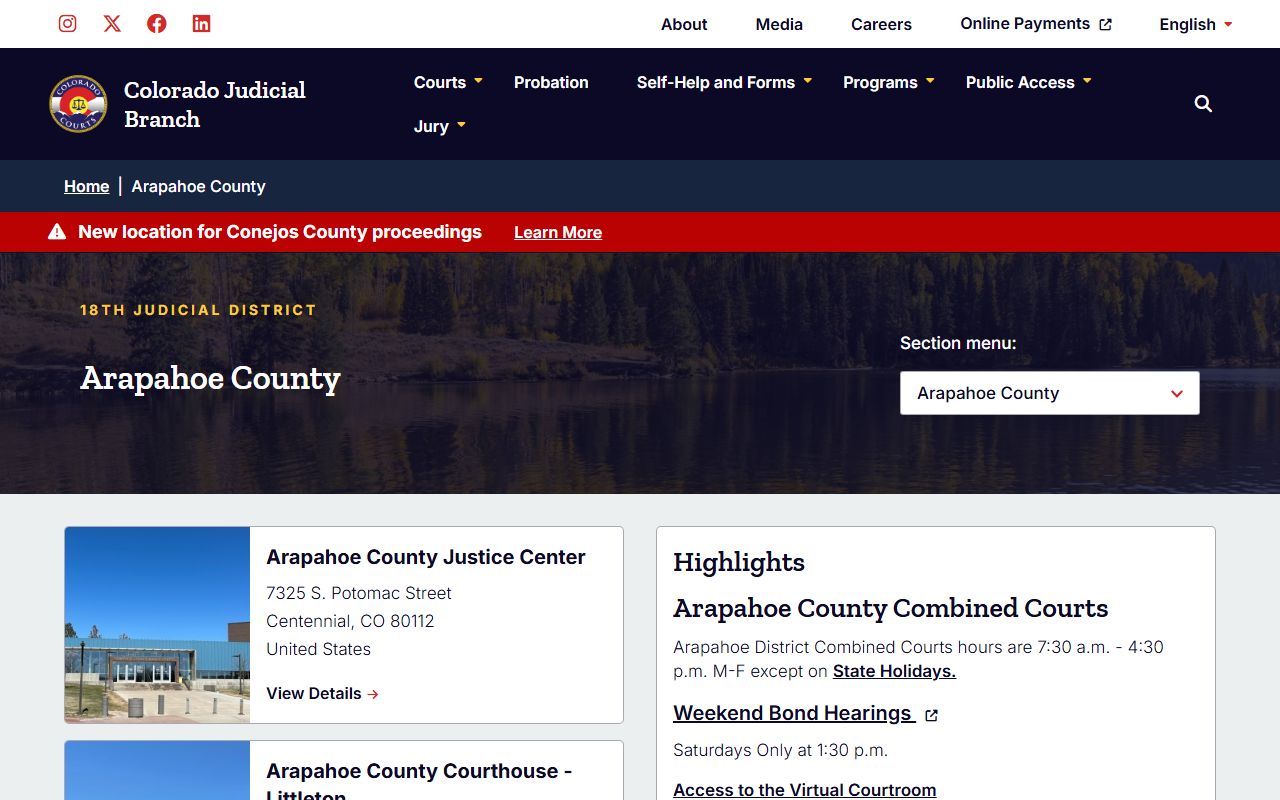Go to the Media page

[779, 24]
